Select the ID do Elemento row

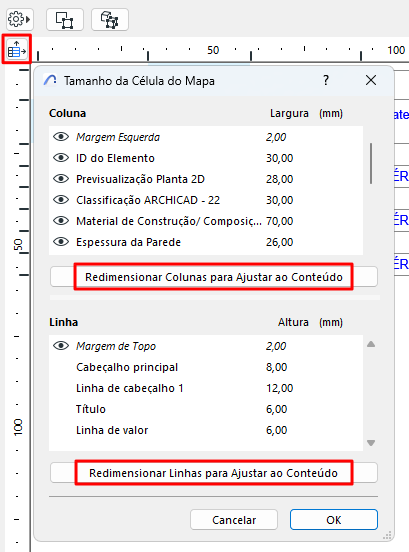coord(206,158)
